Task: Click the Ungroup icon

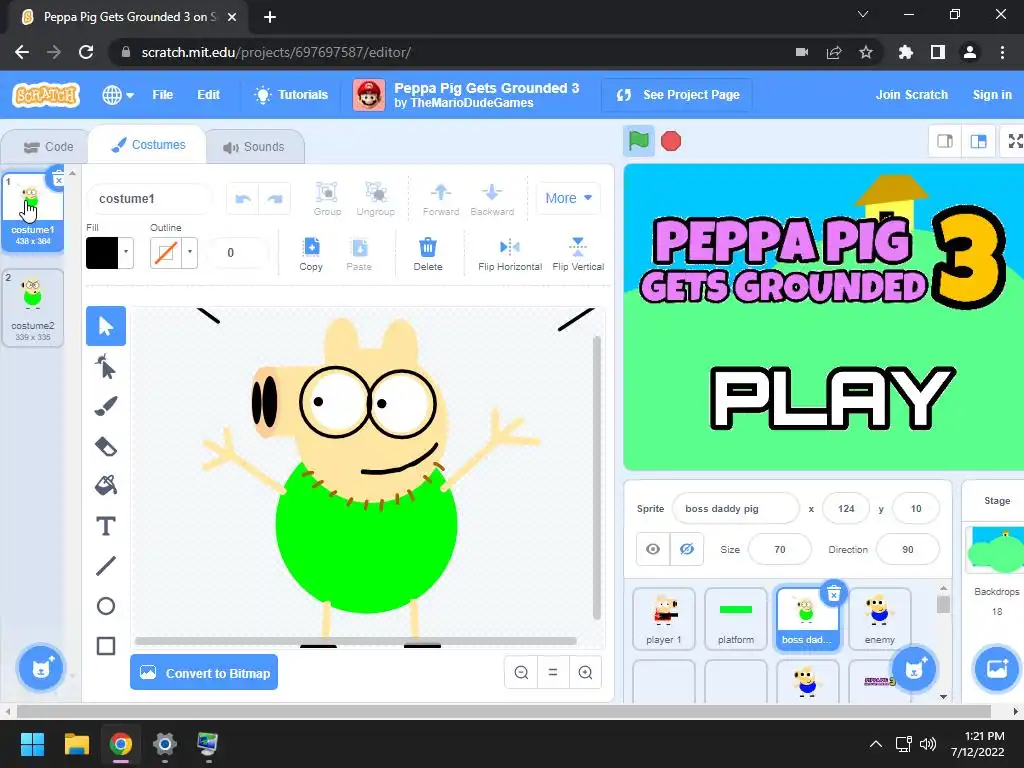Action: tap(376, 199)
